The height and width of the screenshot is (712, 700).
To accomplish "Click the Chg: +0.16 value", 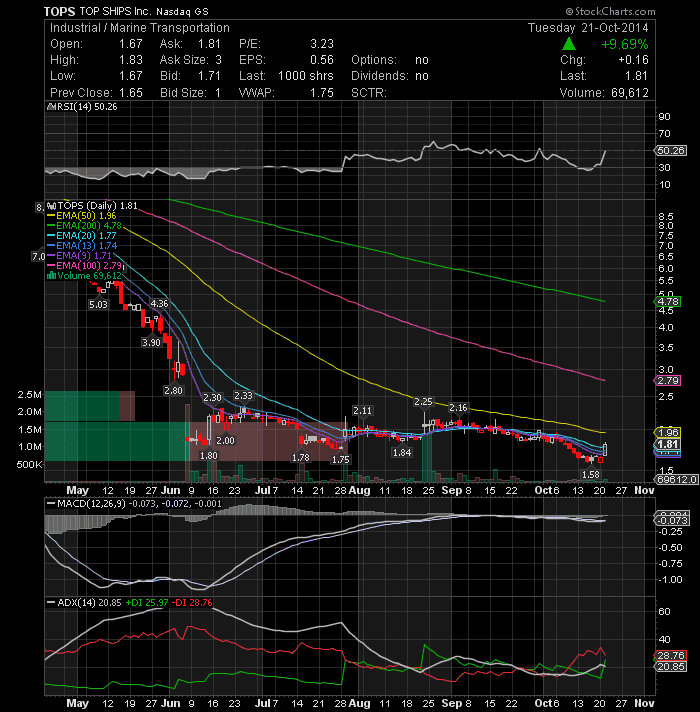I will coord(633,60).
